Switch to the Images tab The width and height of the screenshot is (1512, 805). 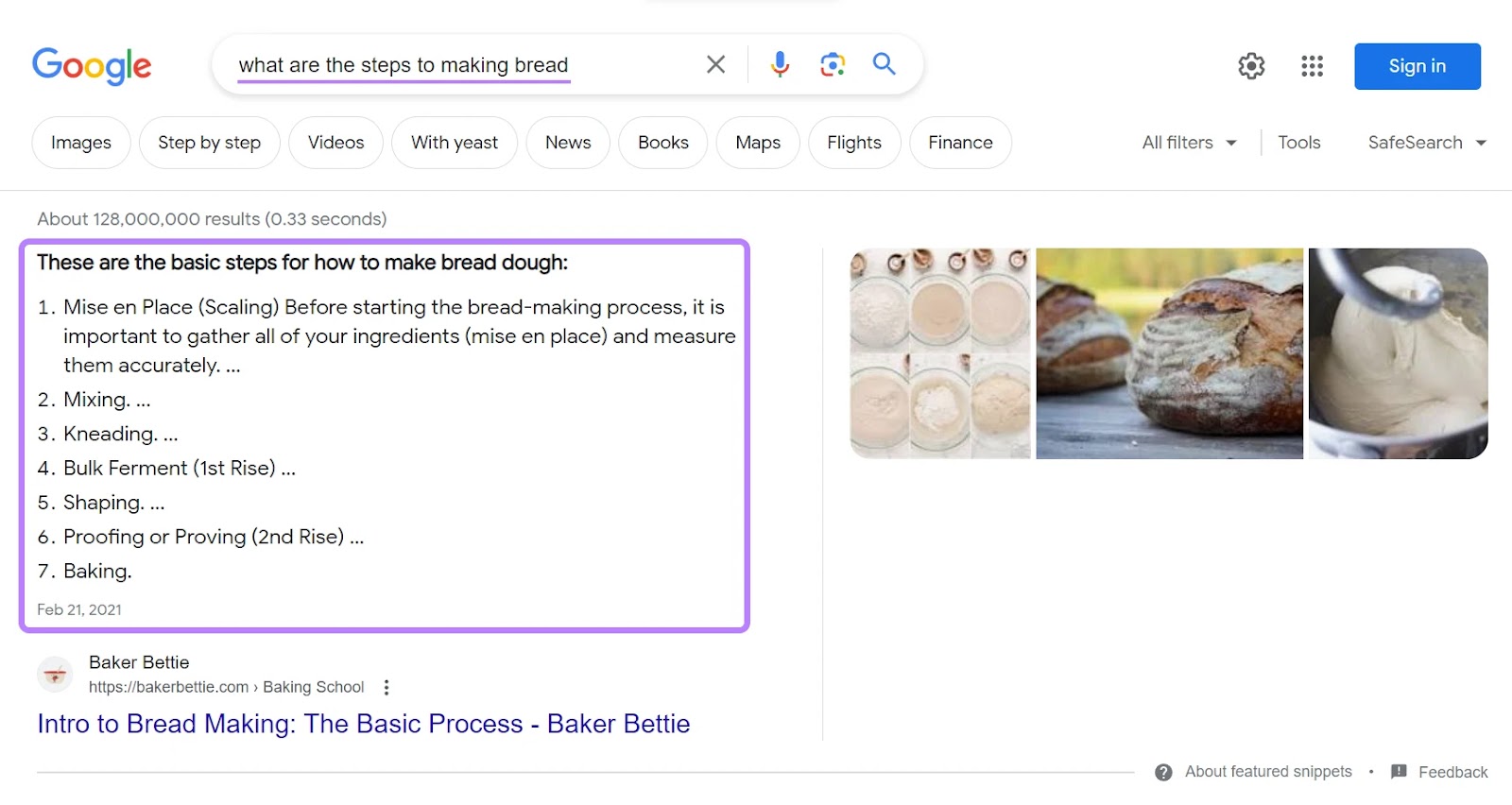tap(81, 143)
